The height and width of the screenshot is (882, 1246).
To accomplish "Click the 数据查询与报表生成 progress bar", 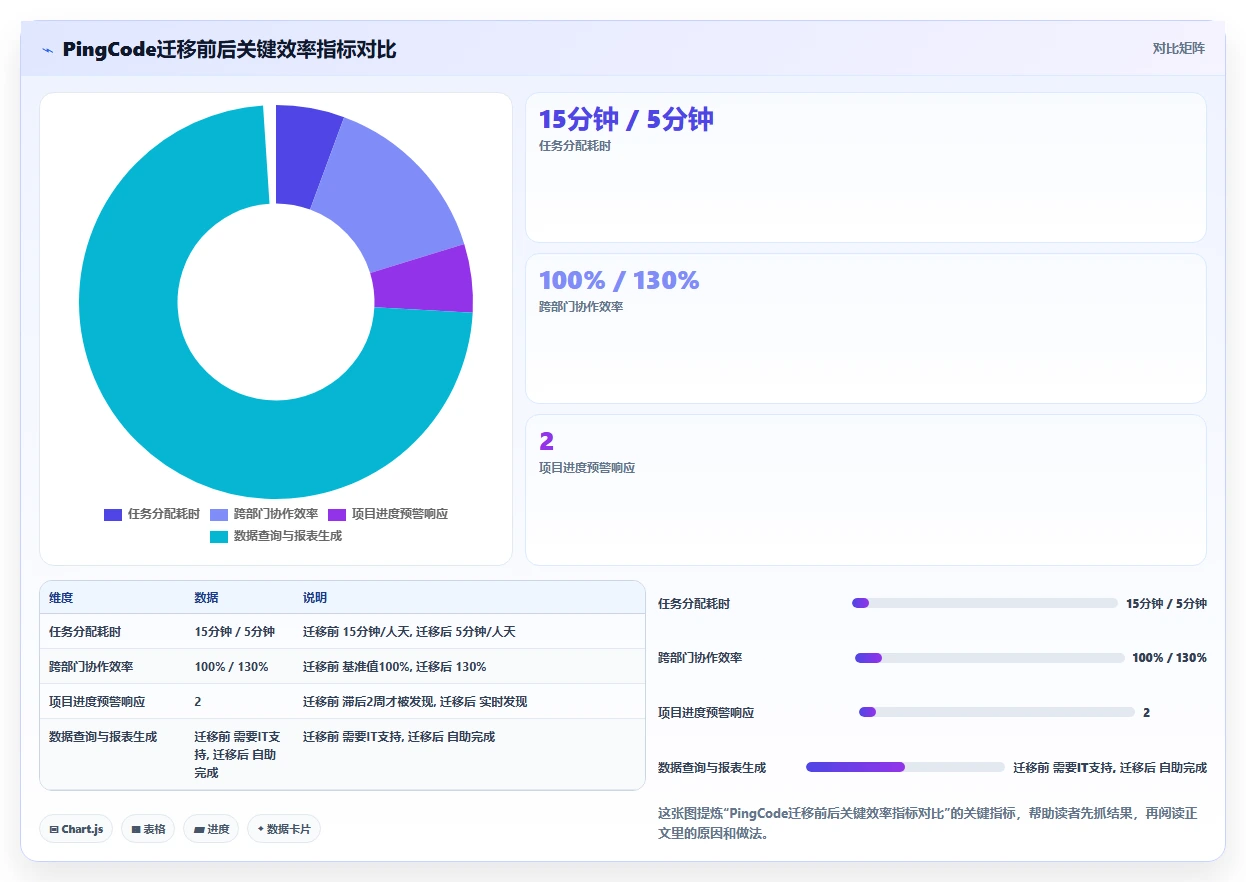I will click(x=905, y=767).
